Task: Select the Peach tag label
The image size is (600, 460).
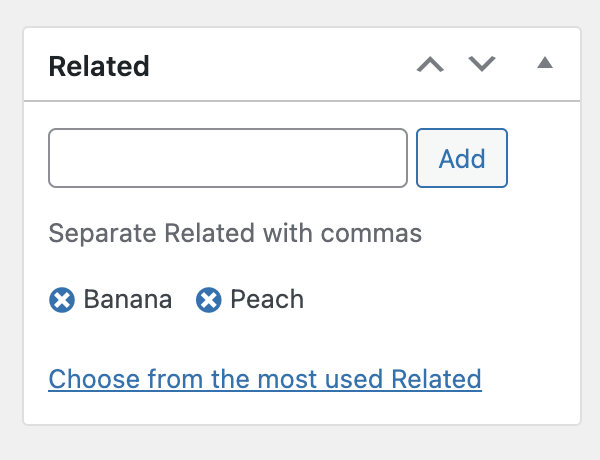Action: click(267, 299)
